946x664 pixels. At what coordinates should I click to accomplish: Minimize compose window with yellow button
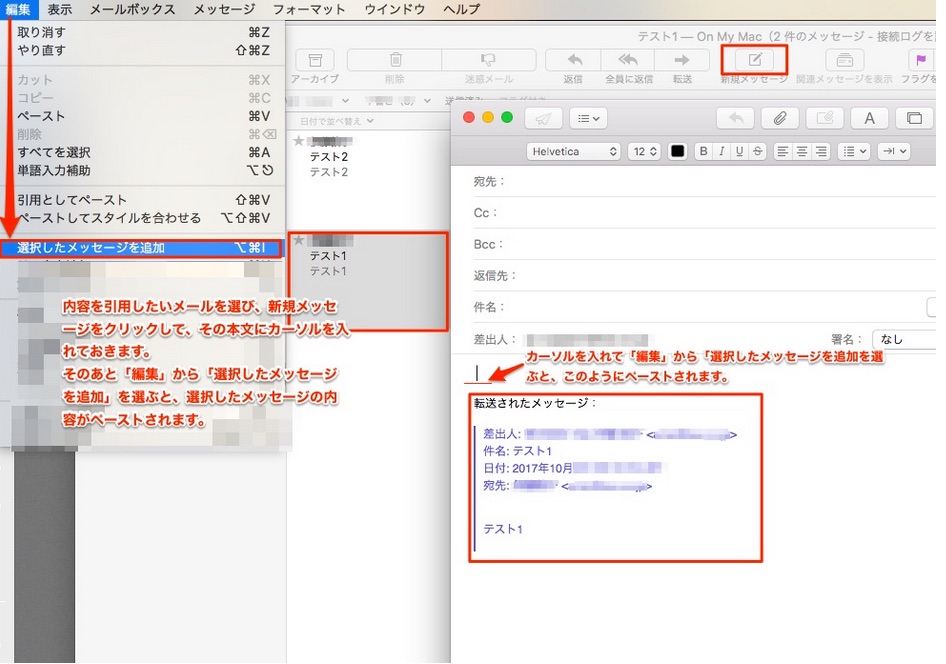488,118
